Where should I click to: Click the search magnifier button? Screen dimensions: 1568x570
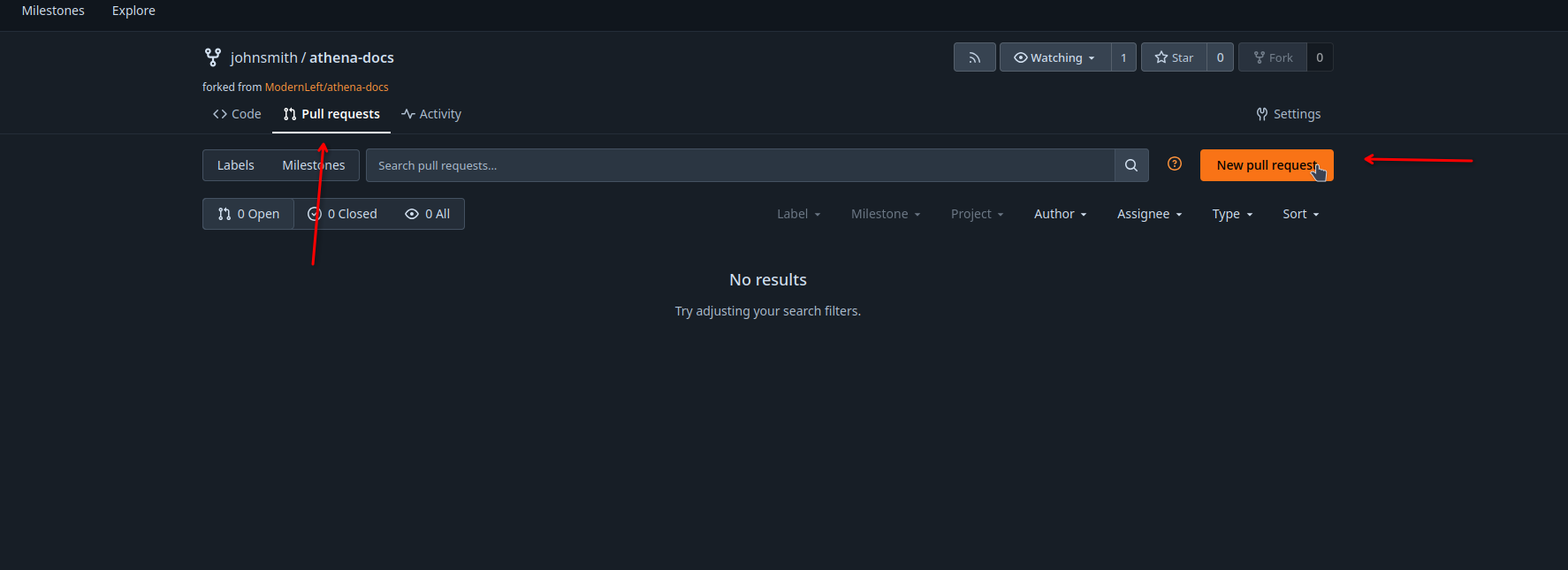click(x=1131, y=165)
